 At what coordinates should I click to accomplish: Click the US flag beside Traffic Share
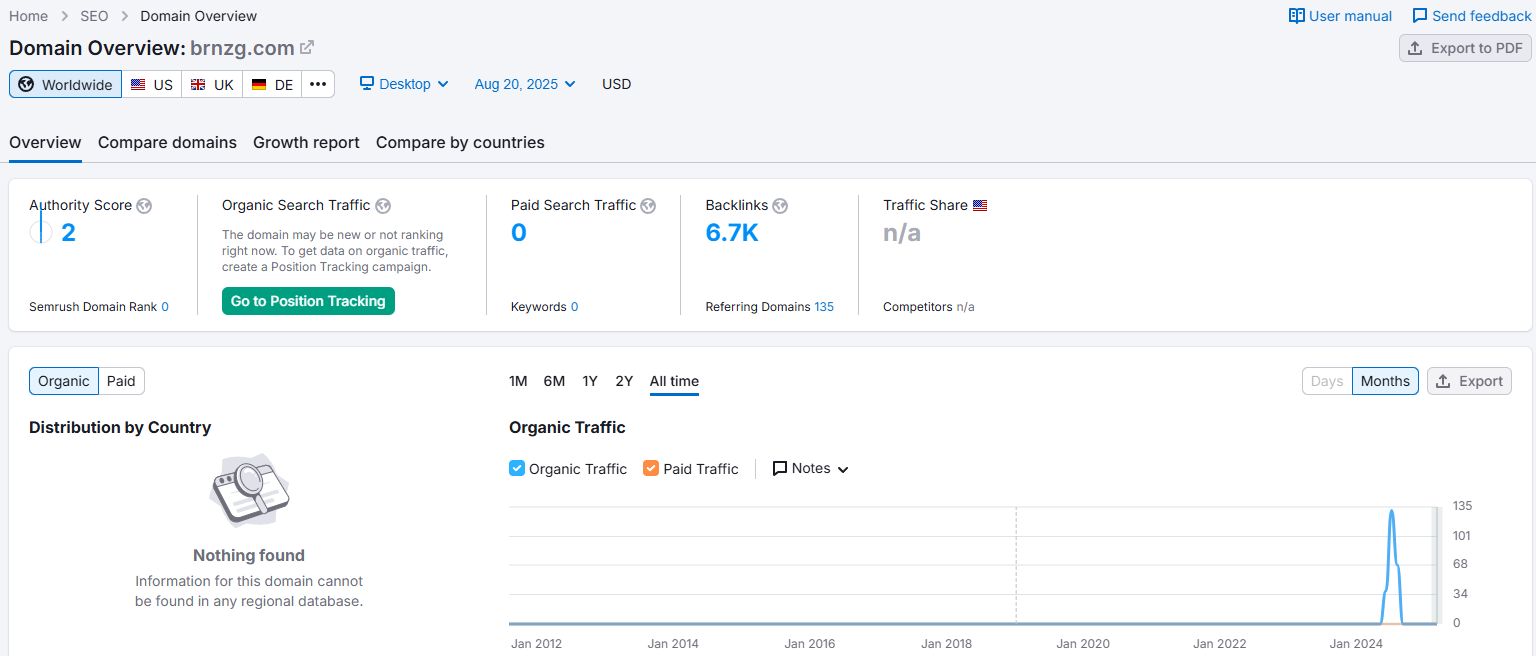click(x=980, y=205)
